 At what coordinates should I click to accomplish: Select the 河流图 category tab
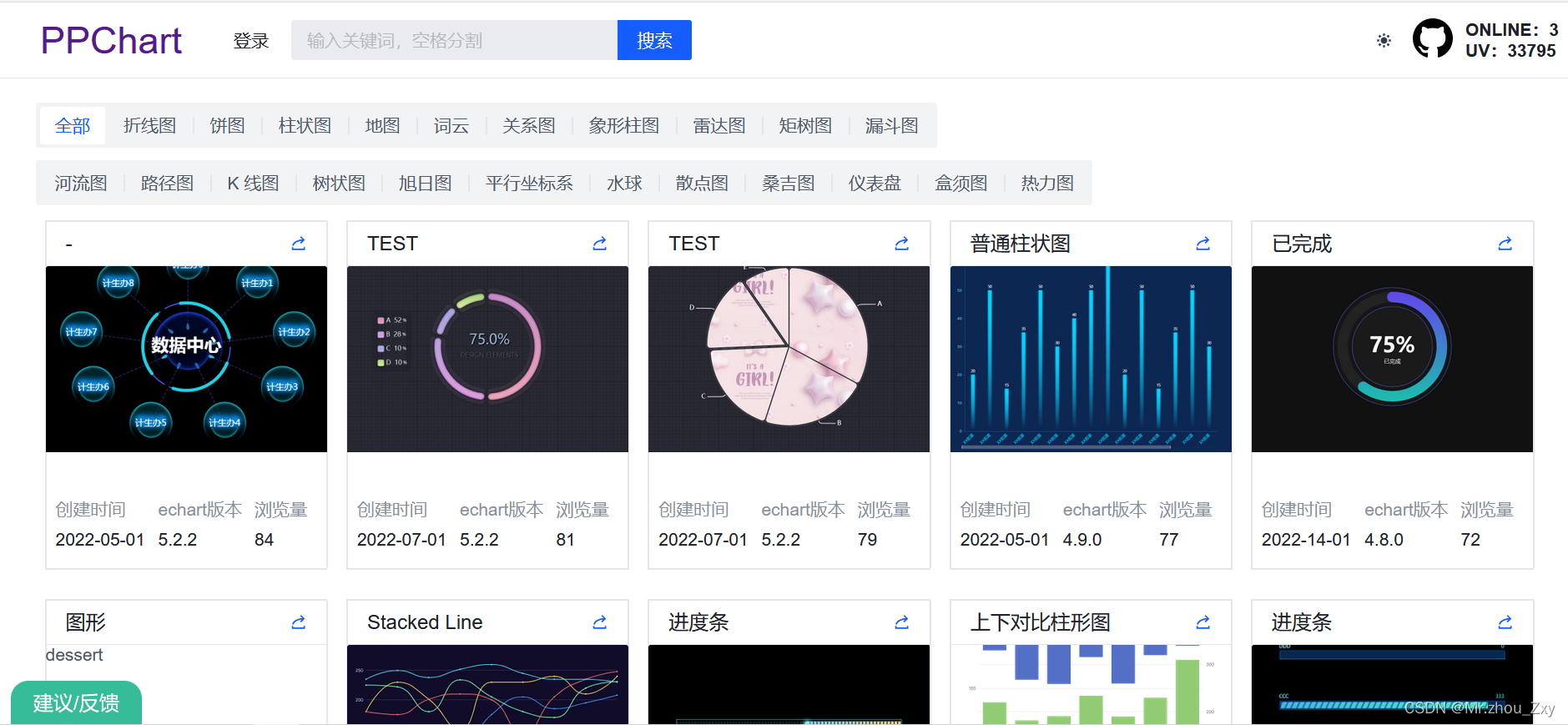click(x=81, y=183)
